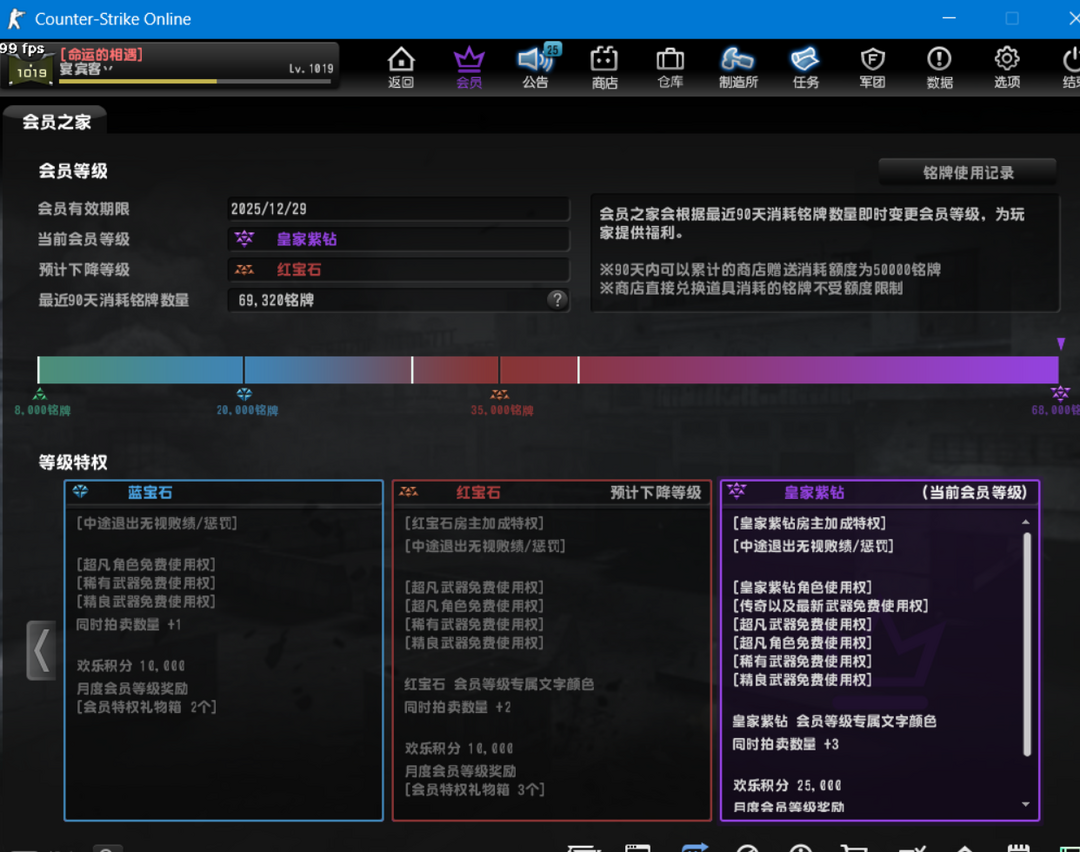Open the 铭牌使用记录 button
The image size is (1080, 852).
pyautogui.click(x=967, y=173)
